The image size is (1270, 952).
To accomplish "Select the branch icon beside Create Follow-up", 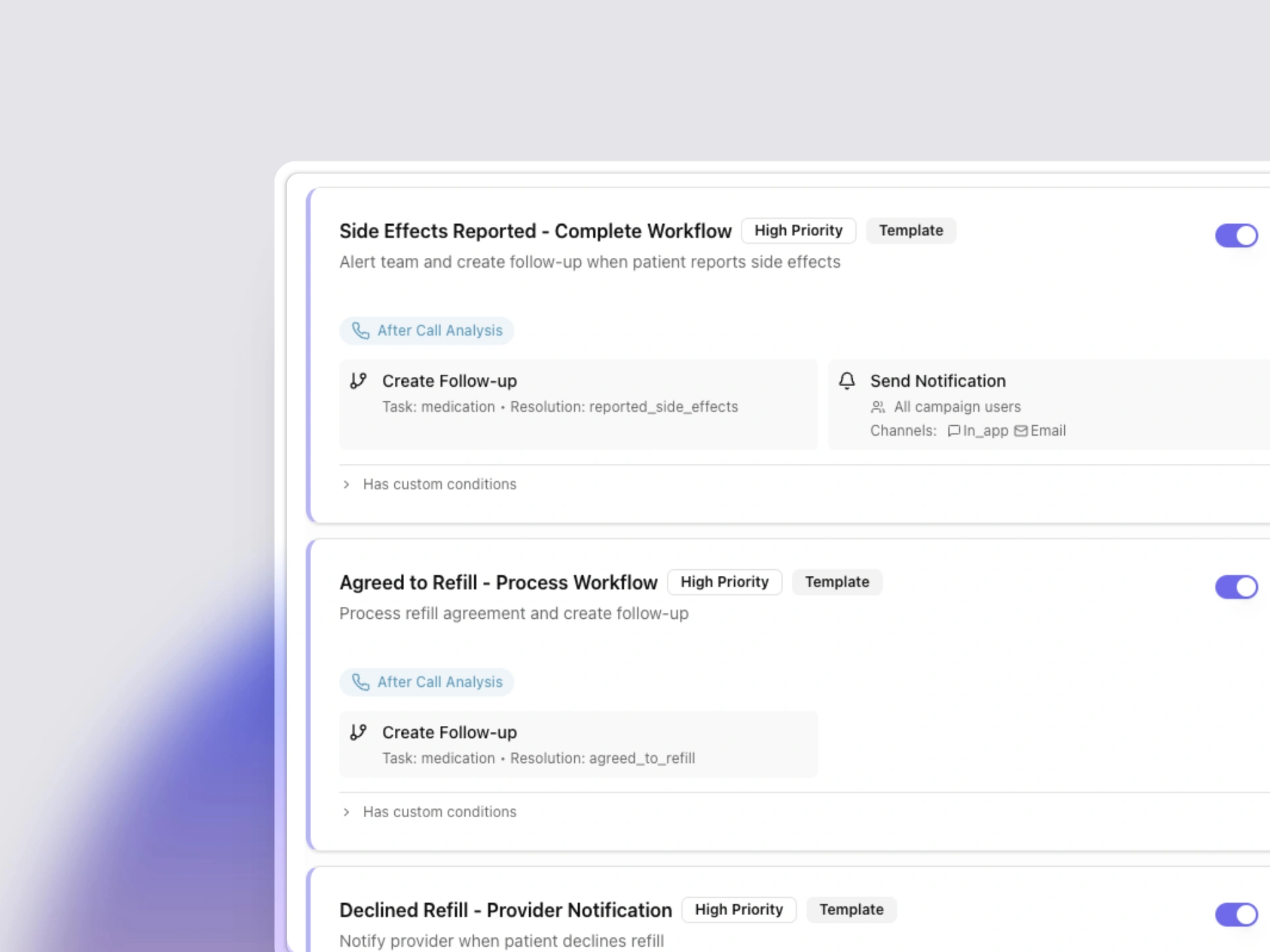I will 359,381.
